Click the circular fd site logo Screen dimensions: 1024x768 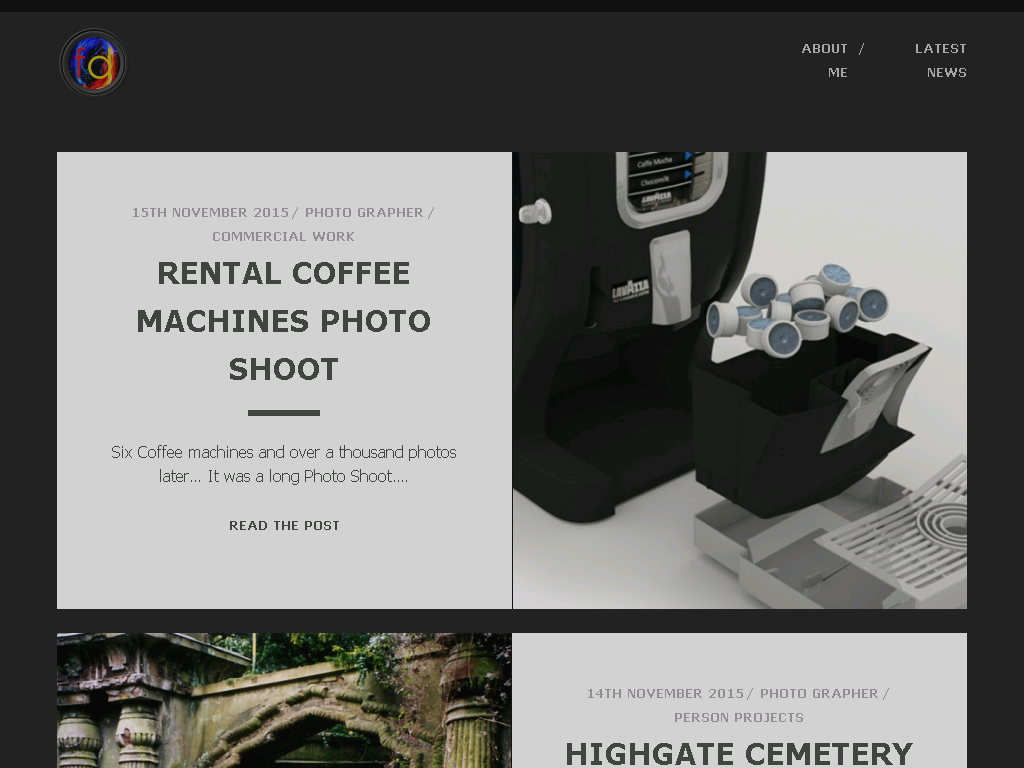click(x=93, y=63)
